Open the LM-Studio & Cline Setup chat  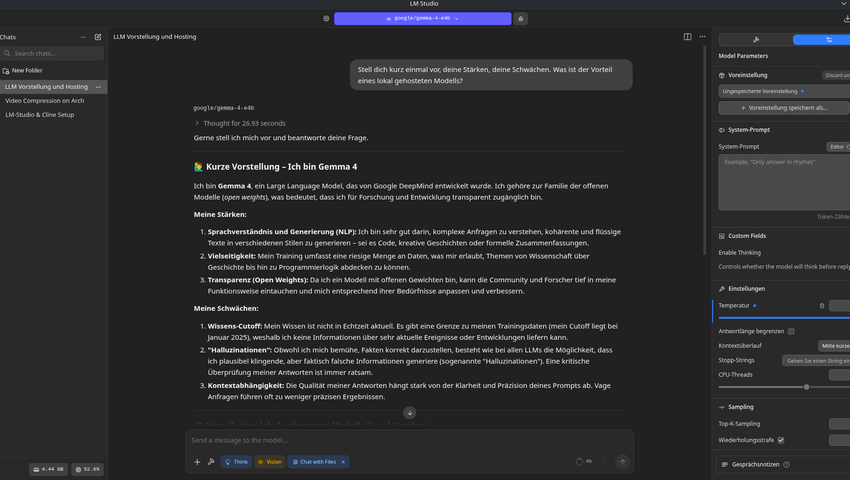(40, 115)
